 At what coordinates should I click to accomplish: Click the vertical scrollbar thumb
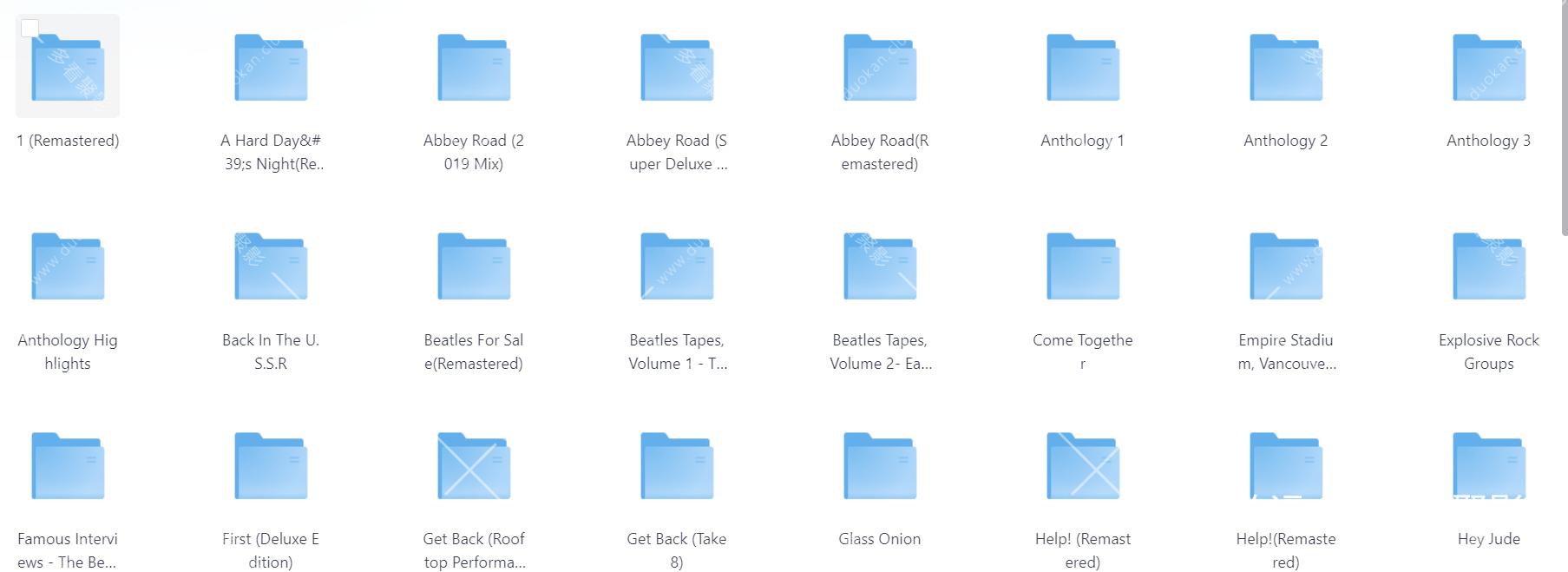pos(1564,117)
